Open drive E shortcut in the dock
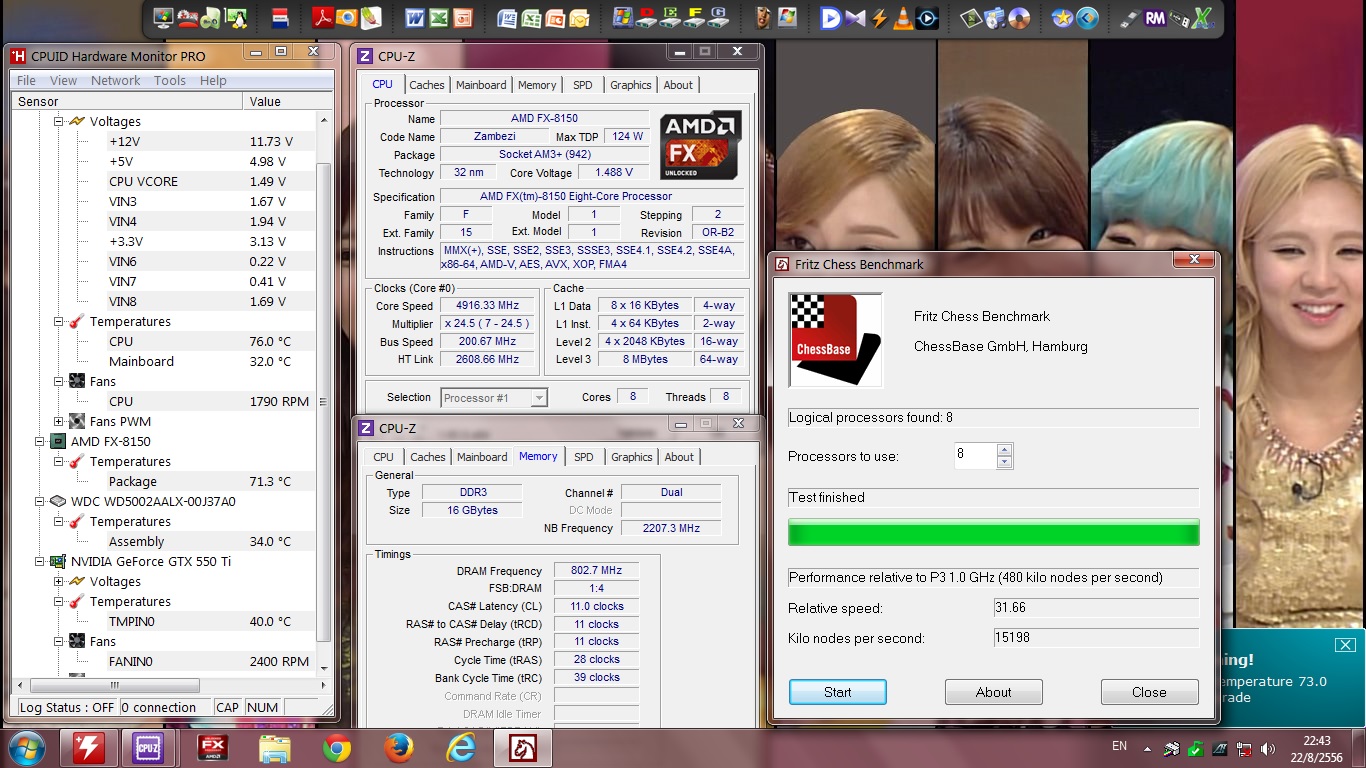The image size is (1366, 768). (671, 18)
